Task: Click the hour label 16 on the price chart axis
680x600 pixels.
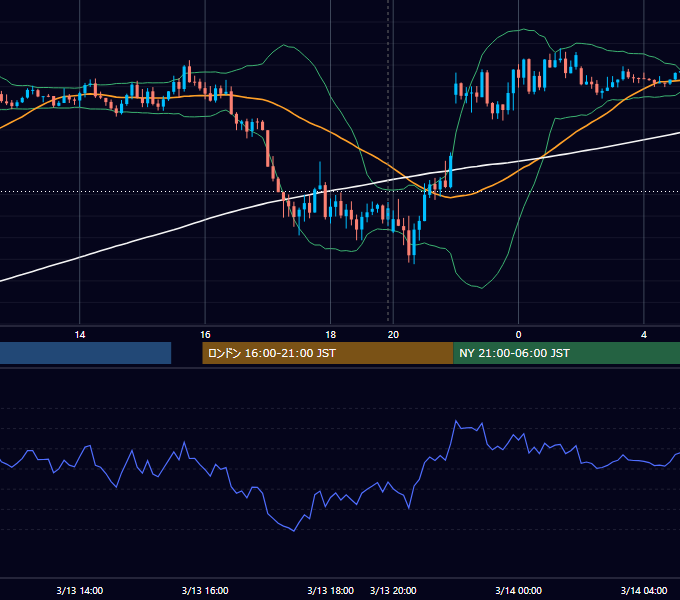Action: [205, 335]
